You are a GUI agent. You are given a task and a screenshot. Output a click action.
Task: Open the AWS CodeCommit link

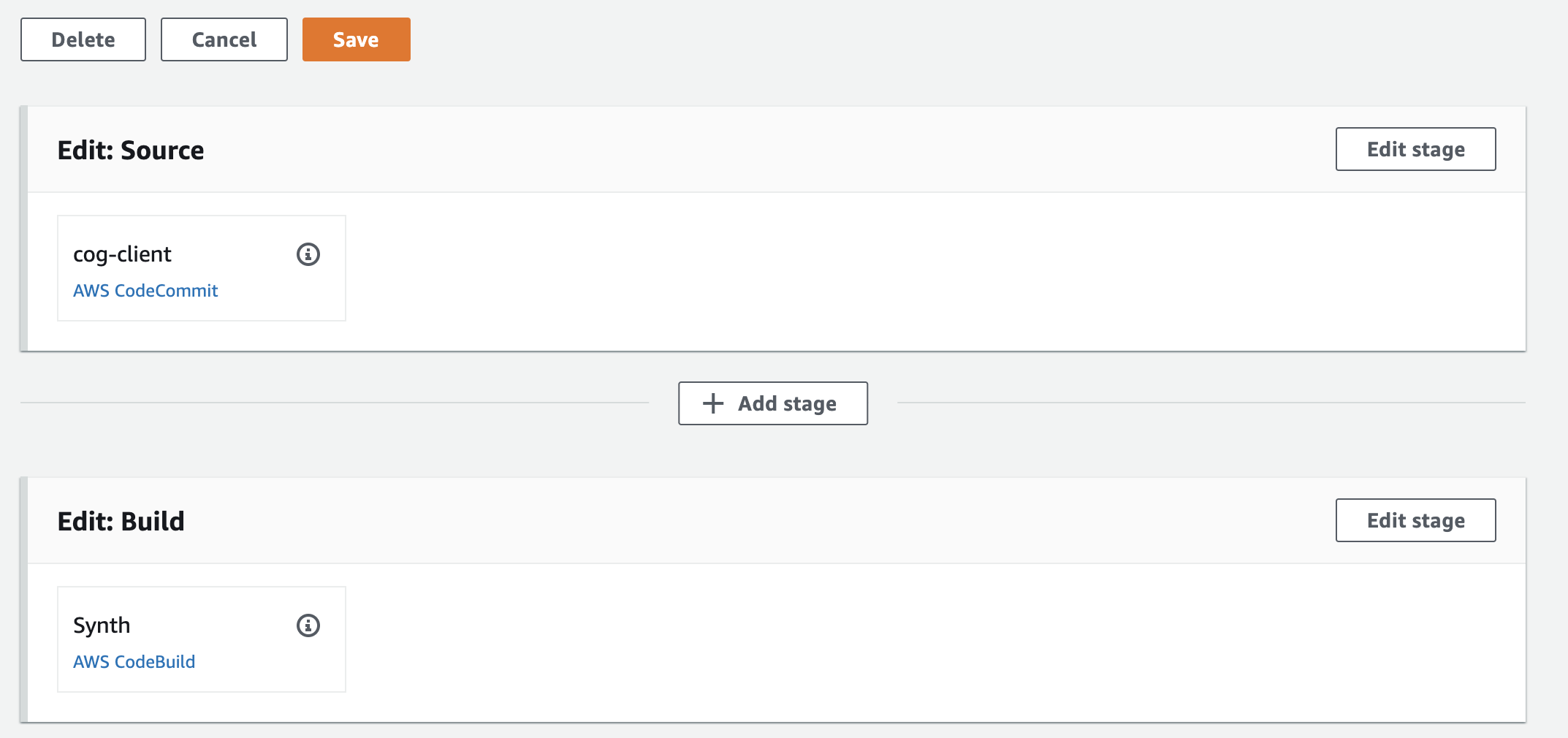[145, 291]
